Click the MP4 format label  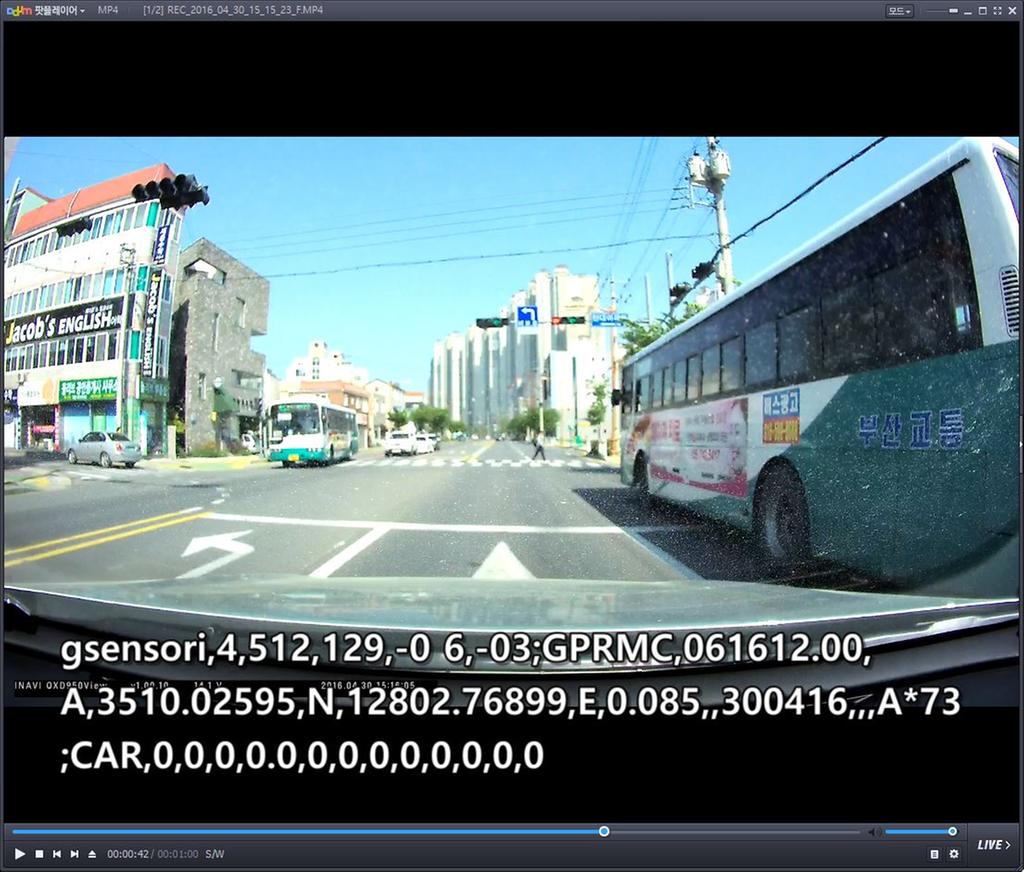tap(108, 10)
